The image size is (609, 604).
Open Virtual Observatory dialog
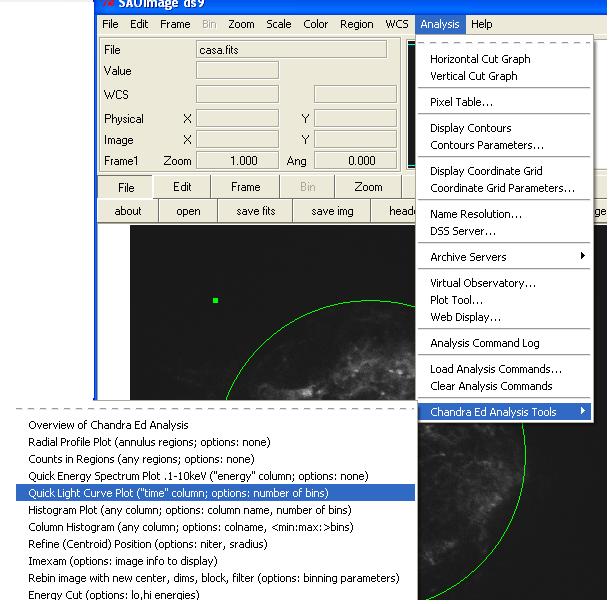(x=504, y=283)
